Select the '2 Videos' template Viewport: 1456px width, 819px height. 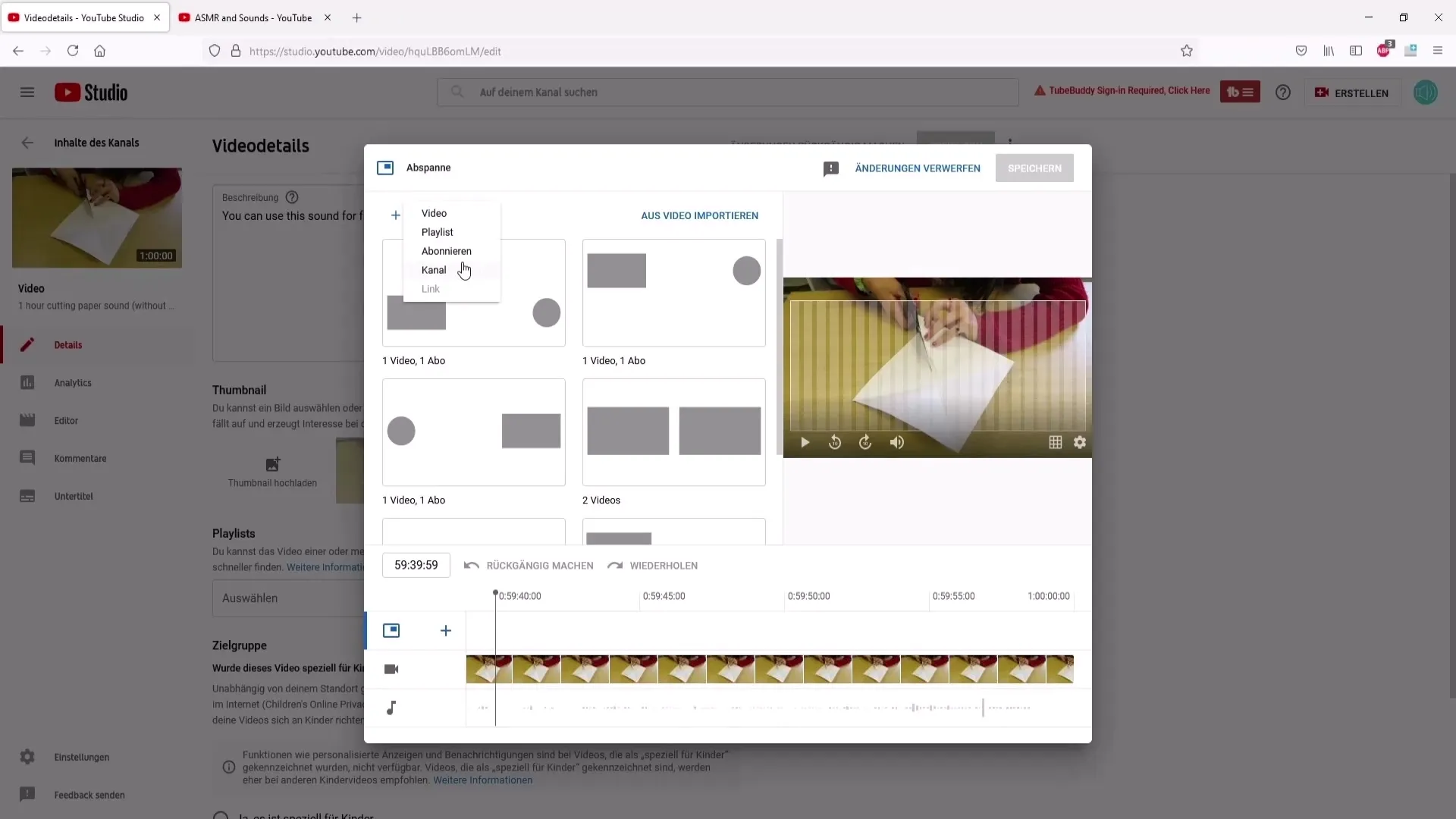click(673, 432)
